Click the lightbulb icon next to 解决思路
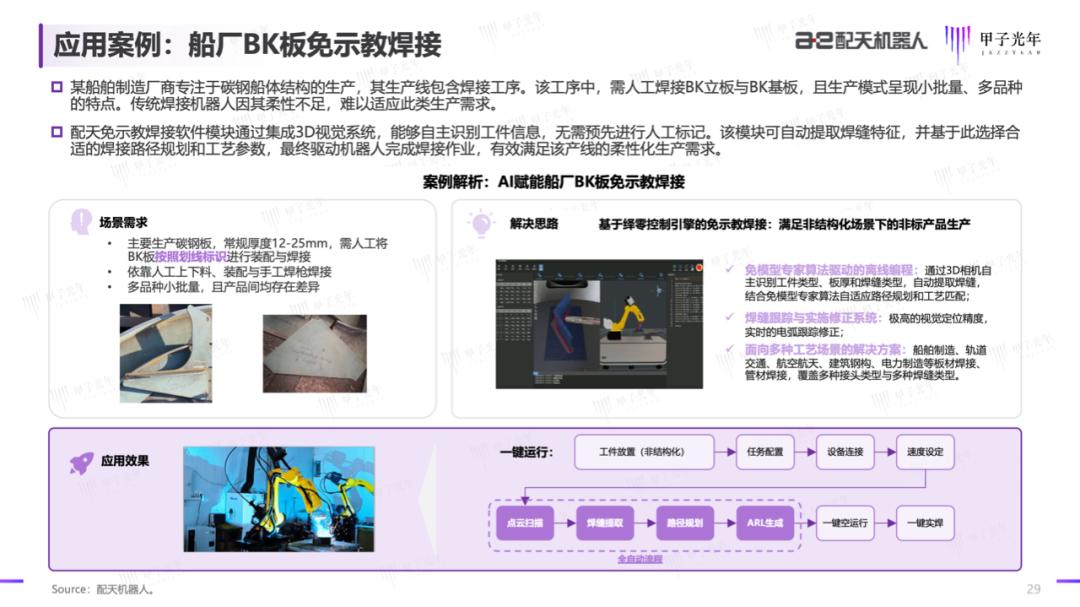The width and height of the screenshot is (1080, 607). (x=482, y=223)
